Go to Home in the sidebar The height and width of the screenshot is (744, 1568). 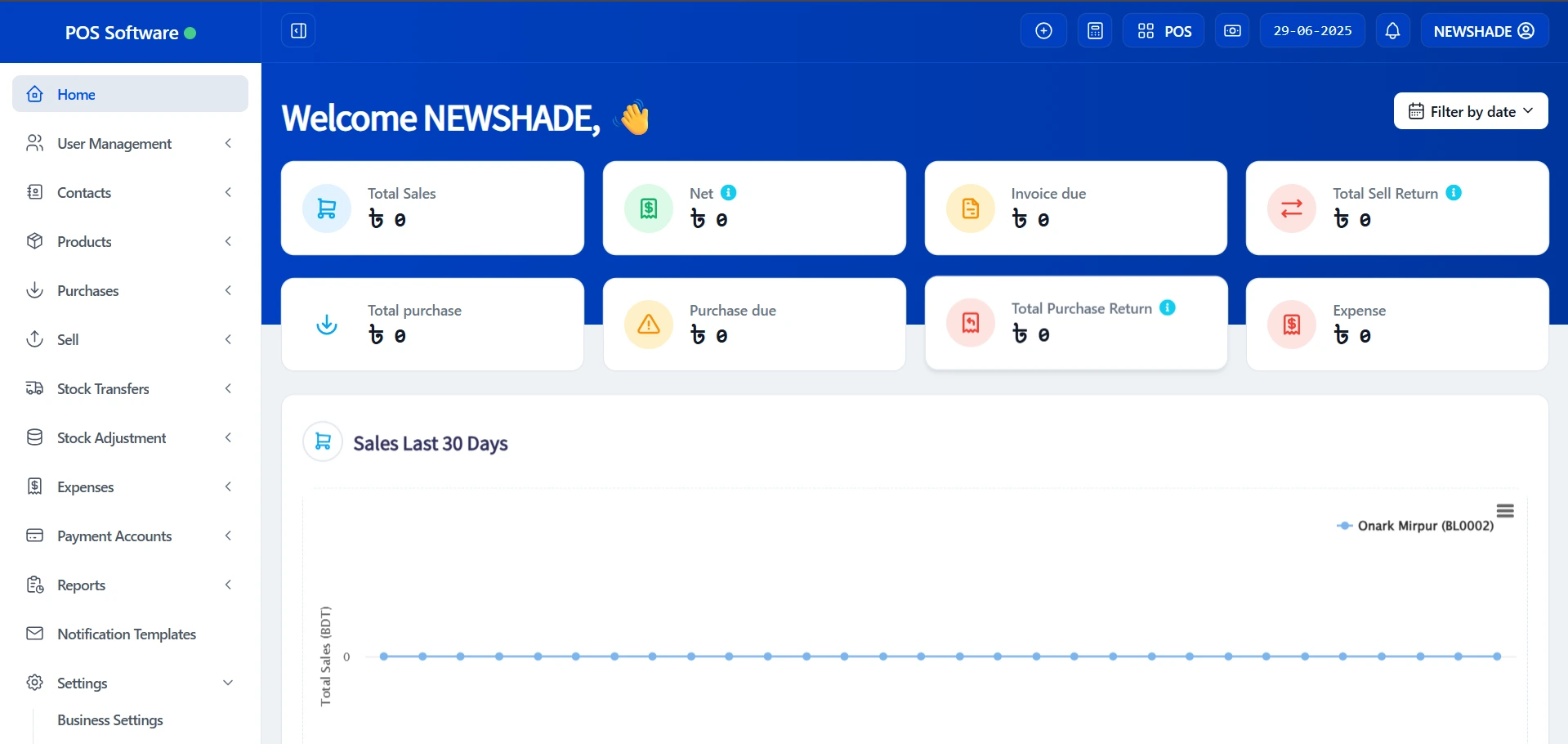(x=130, y=94)
